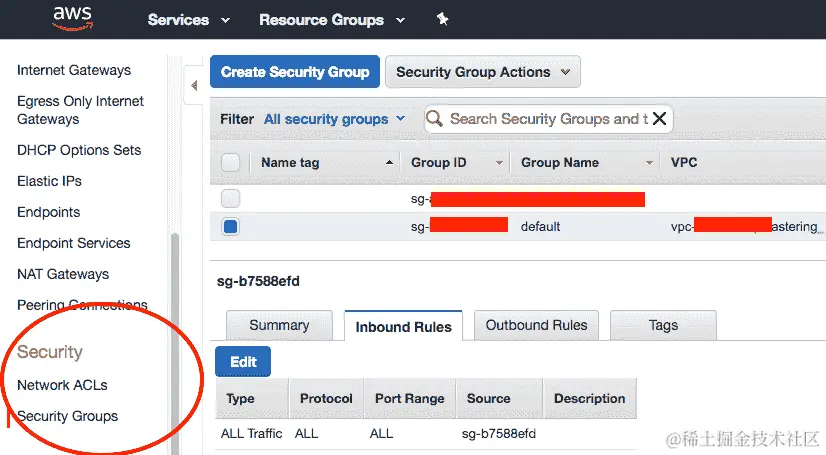Image resolution: width=826 pixels, height=455 pixels.
Task: Click the search magnifier icon
Action: click(435, 119)
